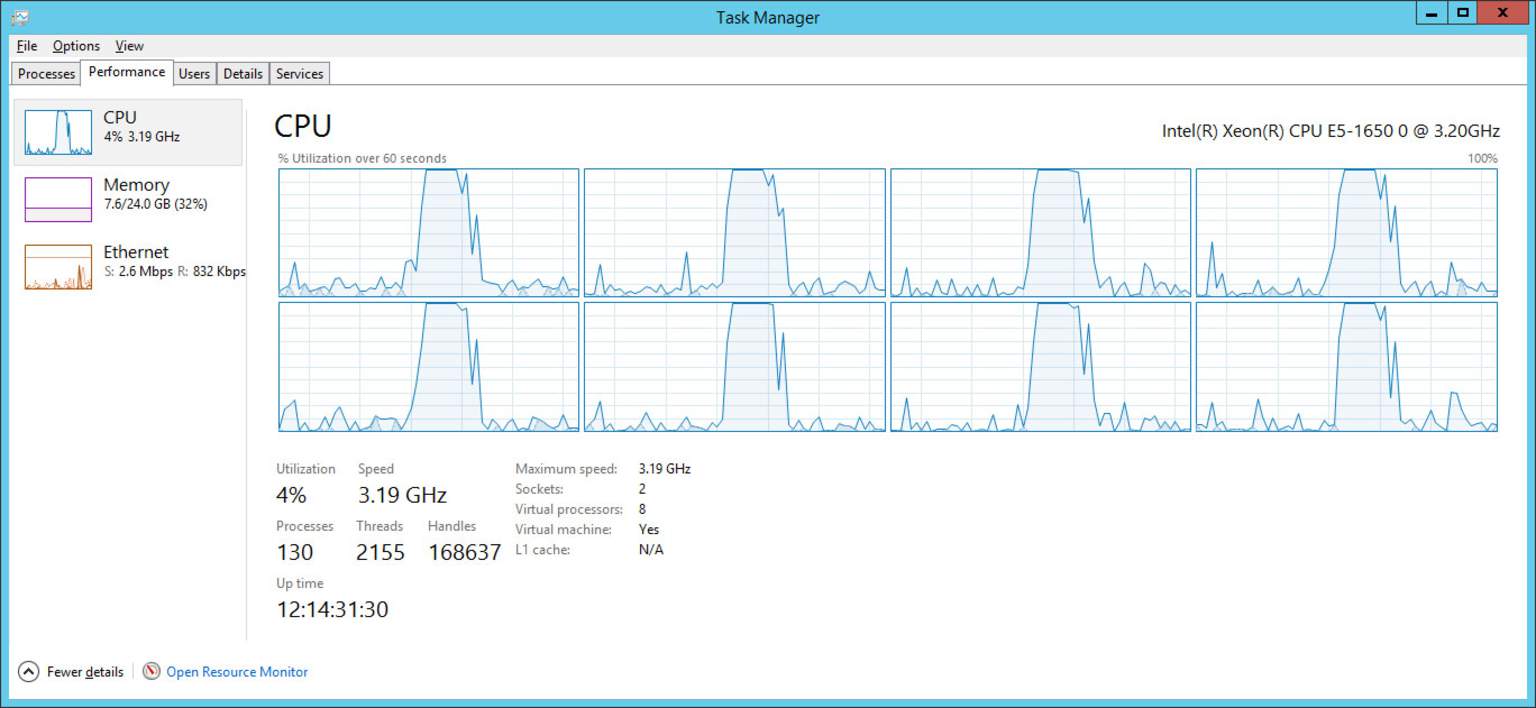Click the first logical processor graph

(x=427, y=231)
